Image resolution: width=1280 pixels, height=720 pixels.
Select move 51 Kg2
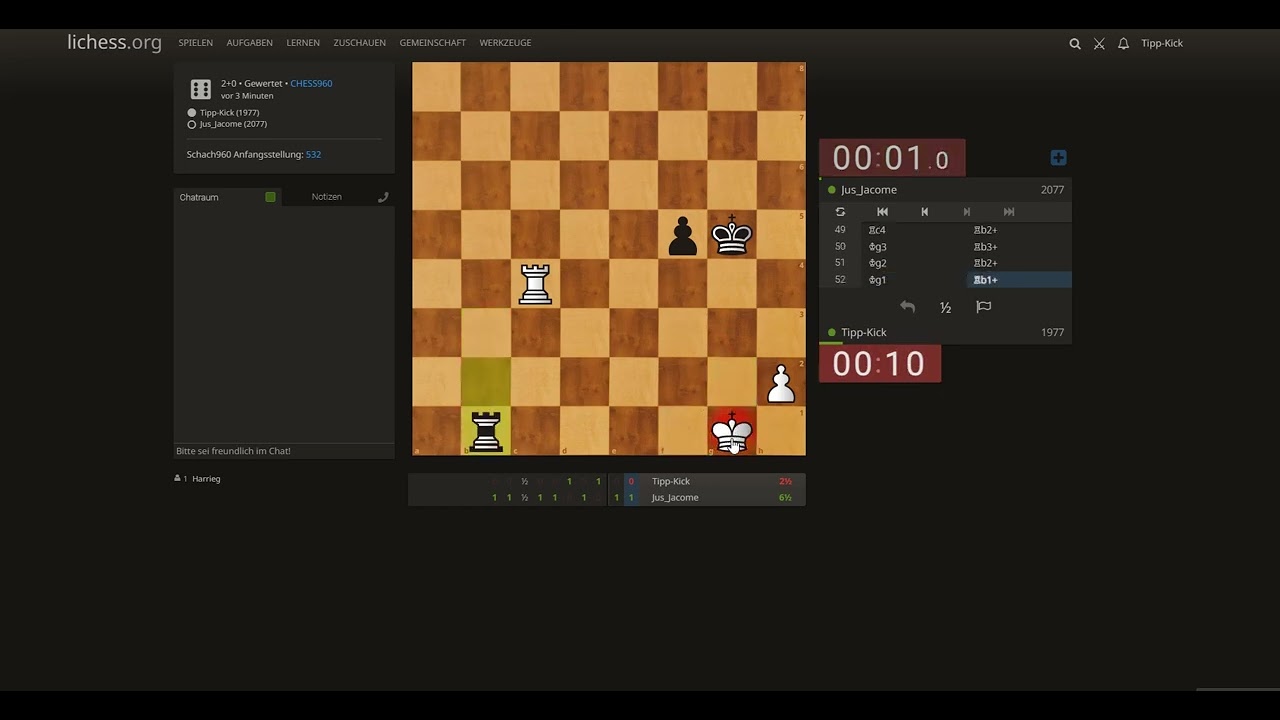[914, 263]
